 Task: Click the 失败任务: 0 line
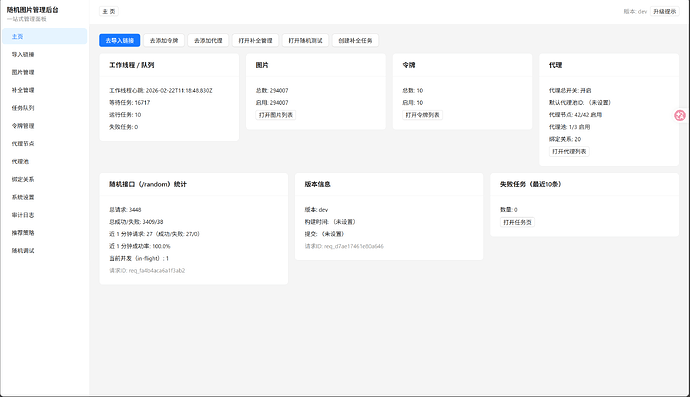click(123, 127)
